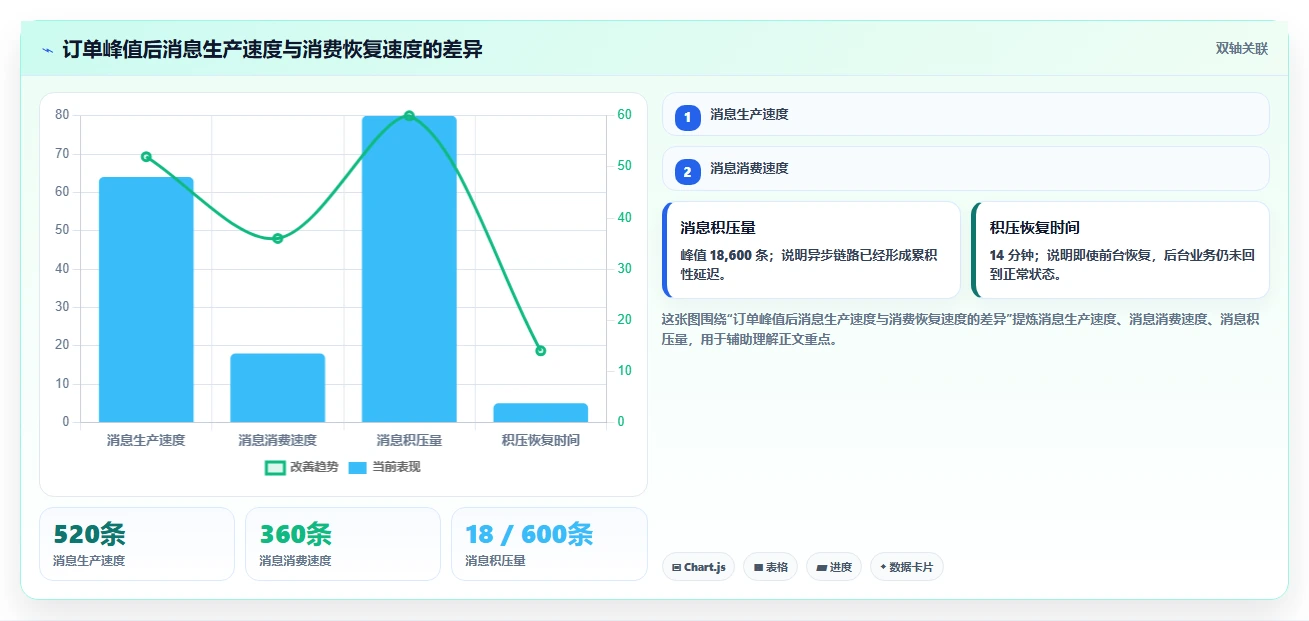Open the 积压恢复时间 info card
This screenshot has height=621, width=1309.
click(1120, 250)
